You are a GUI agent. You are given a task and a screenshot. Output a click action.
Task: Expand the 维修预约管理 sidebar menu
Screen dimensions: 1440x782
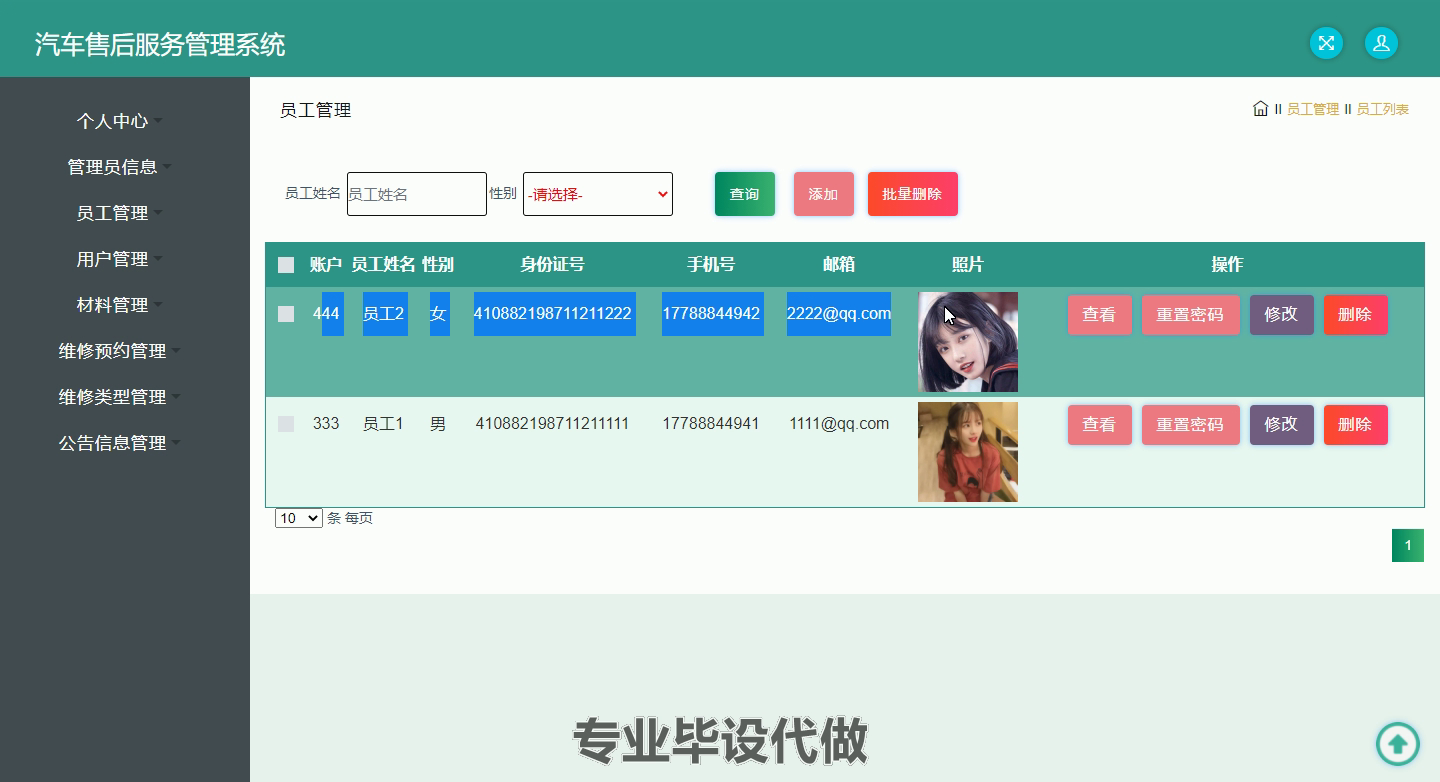120,351
